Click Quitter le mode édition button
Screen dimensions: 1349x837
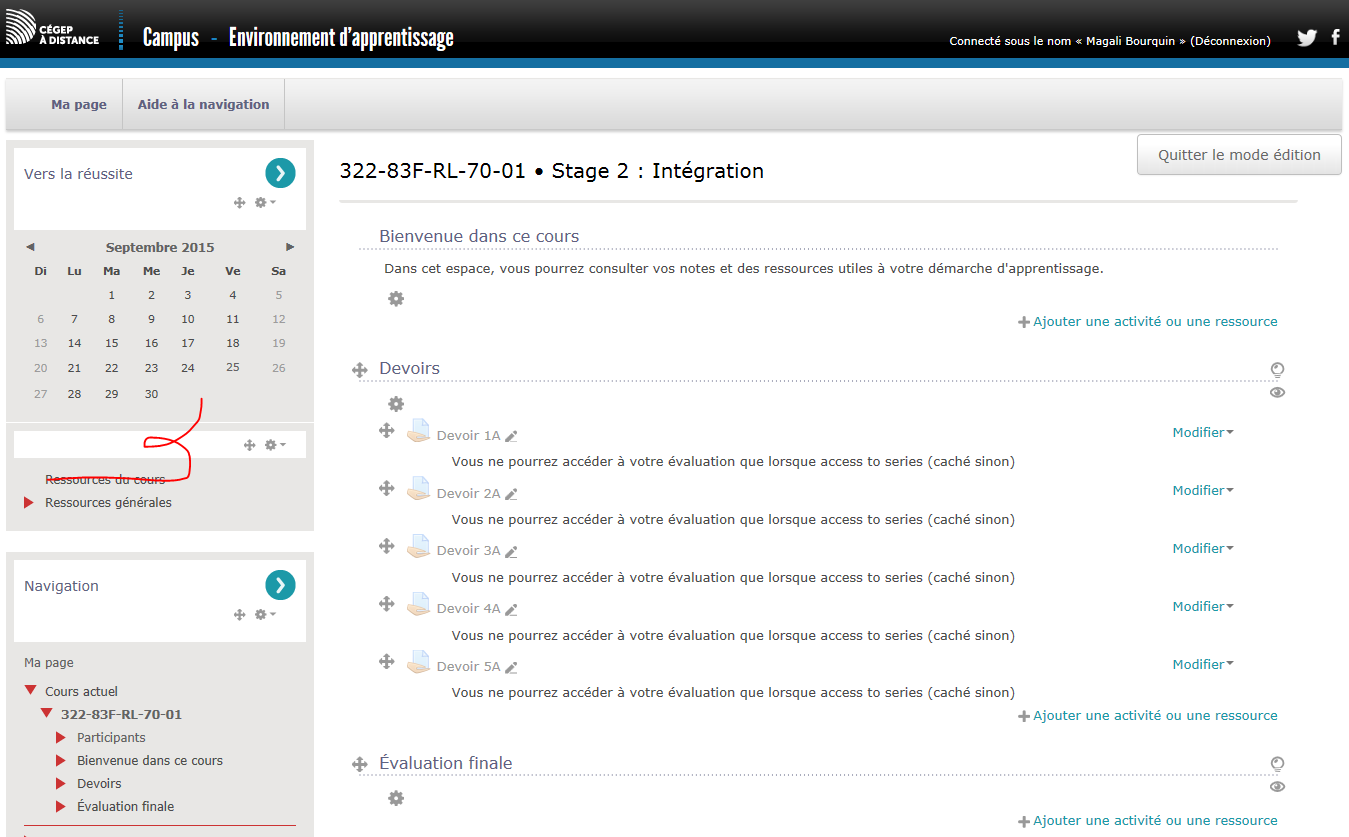(x=1239, y=155)
